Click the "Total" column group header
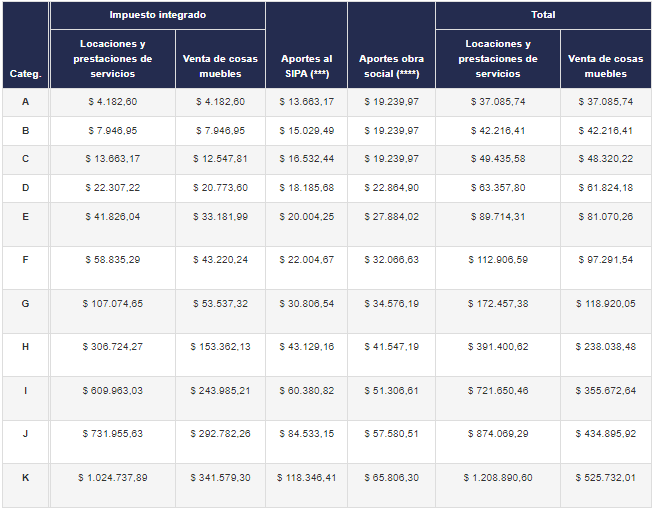The width and height of the screenshot is (653, 513). [543, 16]
